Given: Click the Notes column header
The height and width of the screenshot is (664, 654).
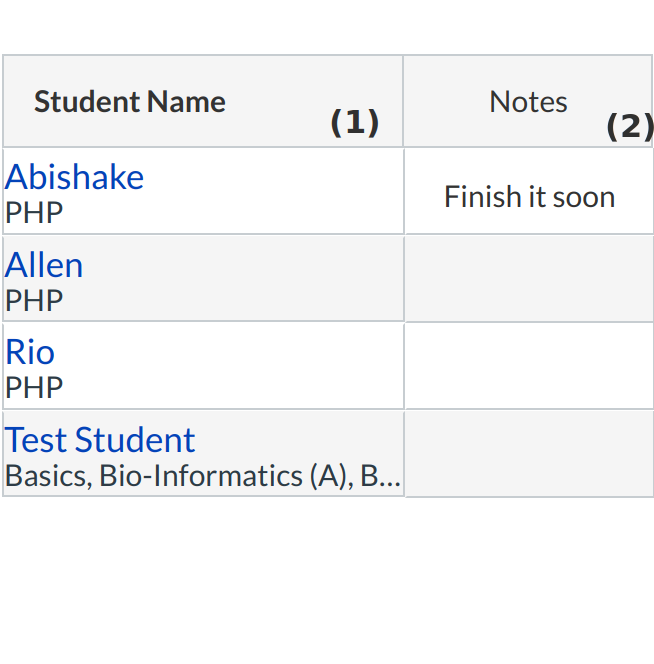Looking at the screenshot, I should [528, 102].
